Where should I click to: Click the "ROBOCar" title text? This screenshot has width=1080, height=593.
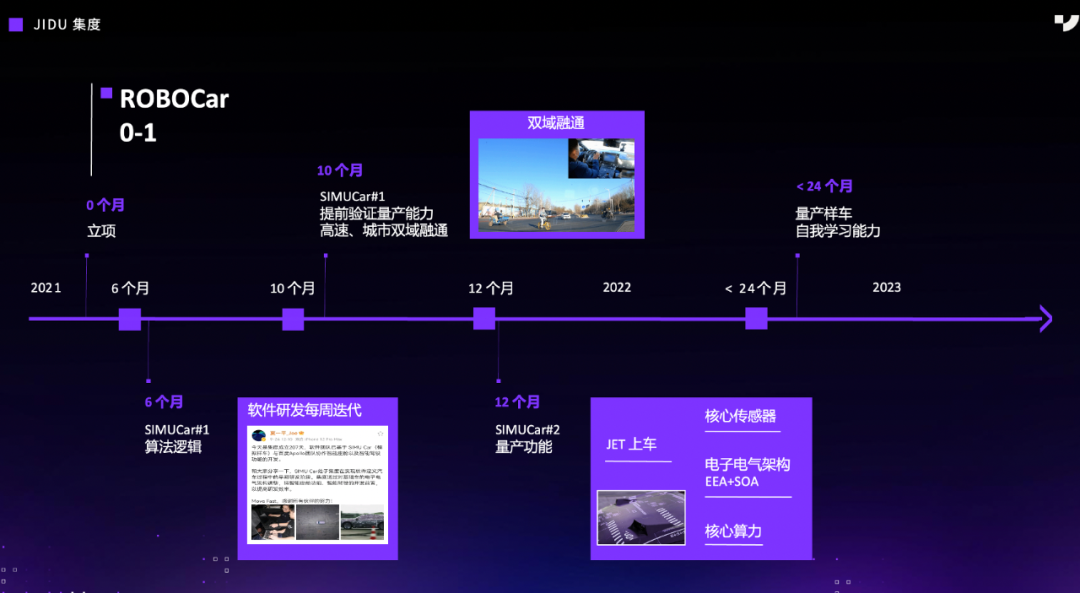point(174,99)
